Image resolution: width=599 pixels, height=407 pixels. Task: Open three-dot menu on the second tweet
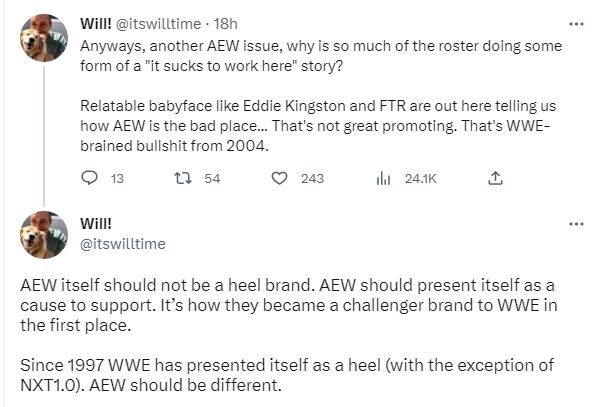576,224
